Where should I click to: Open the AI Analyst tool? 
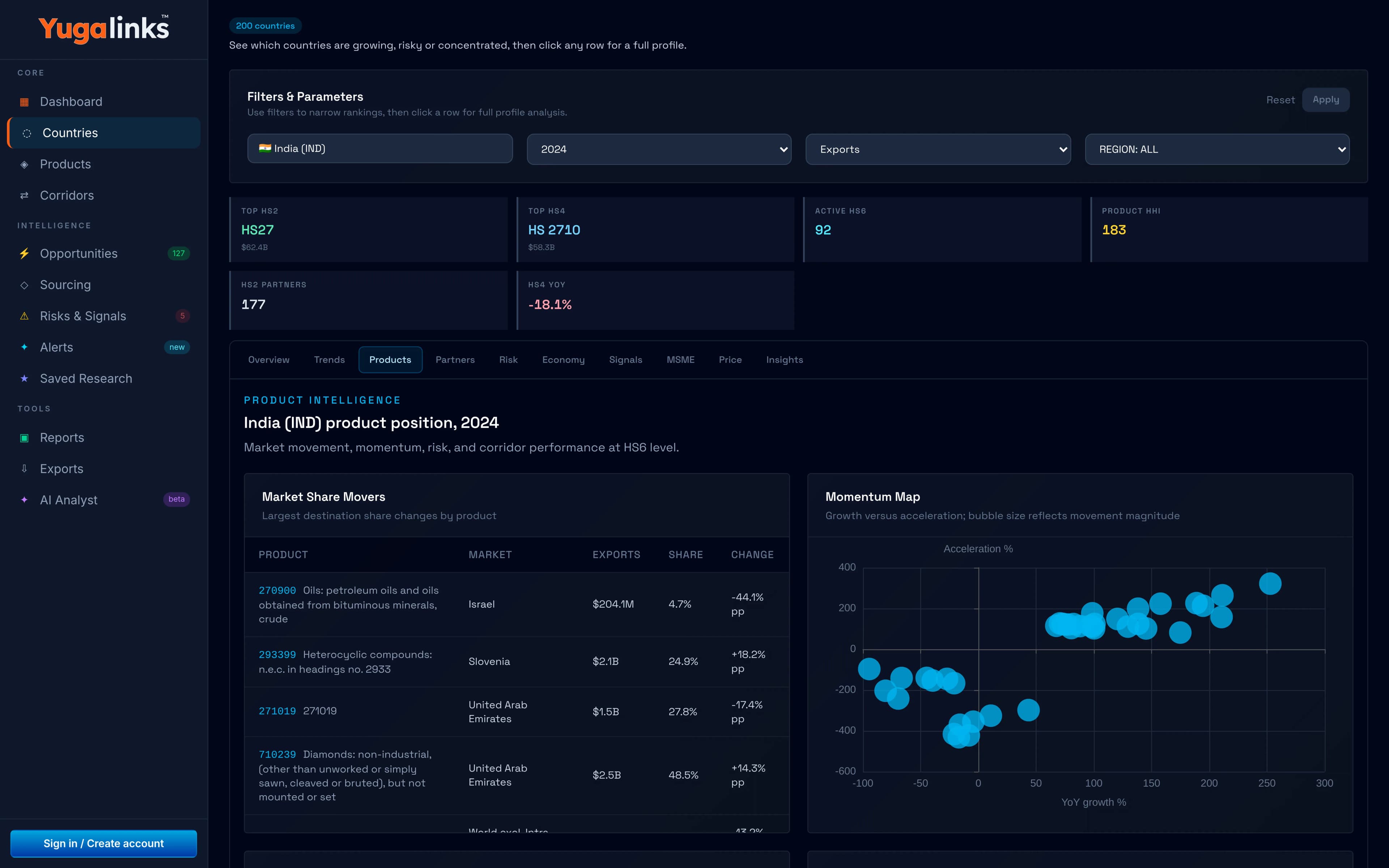click(104, 500)
